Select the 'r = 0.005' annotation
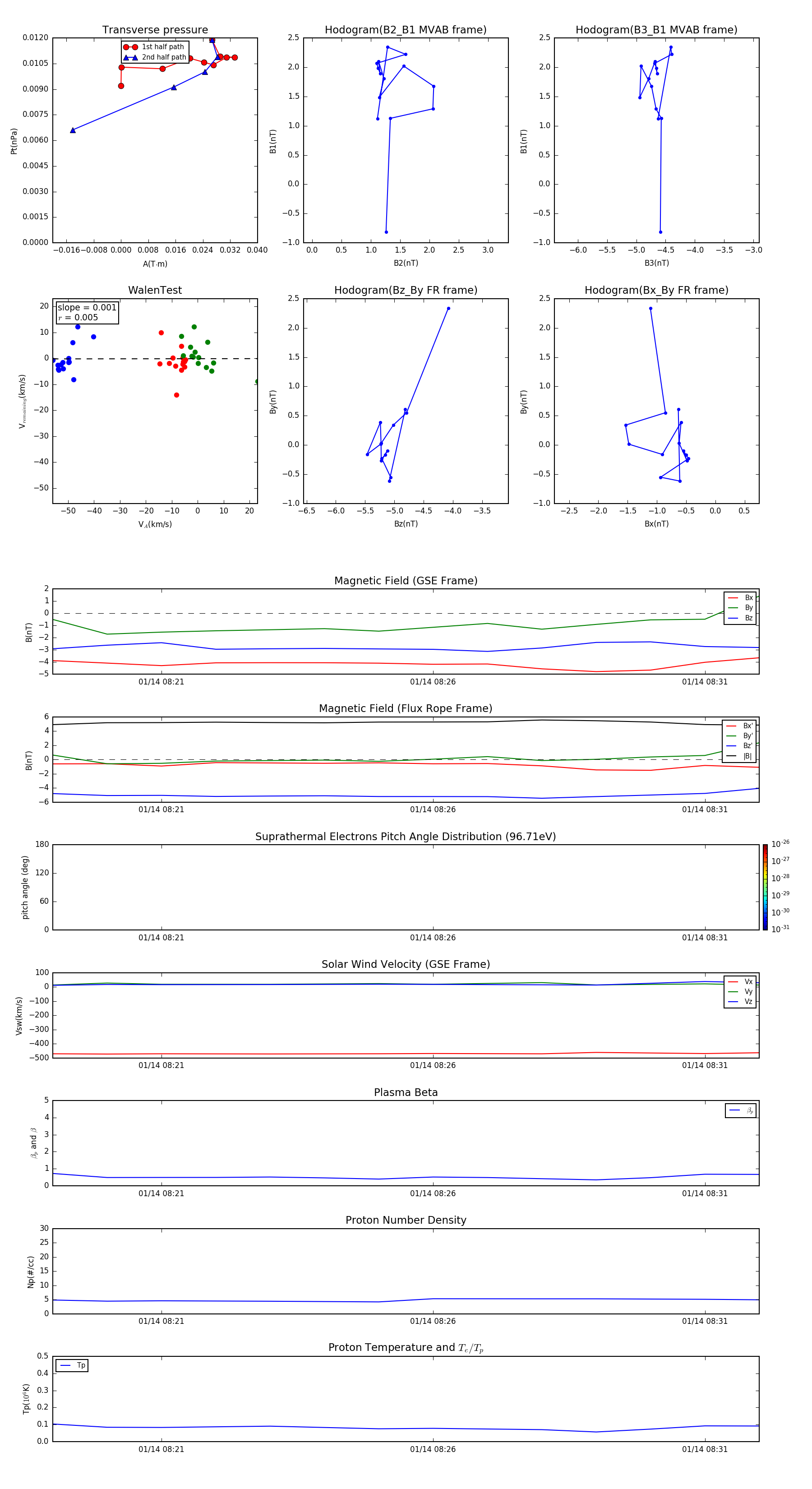Screen dimensions: 812x1489 (x=78, y=318)
